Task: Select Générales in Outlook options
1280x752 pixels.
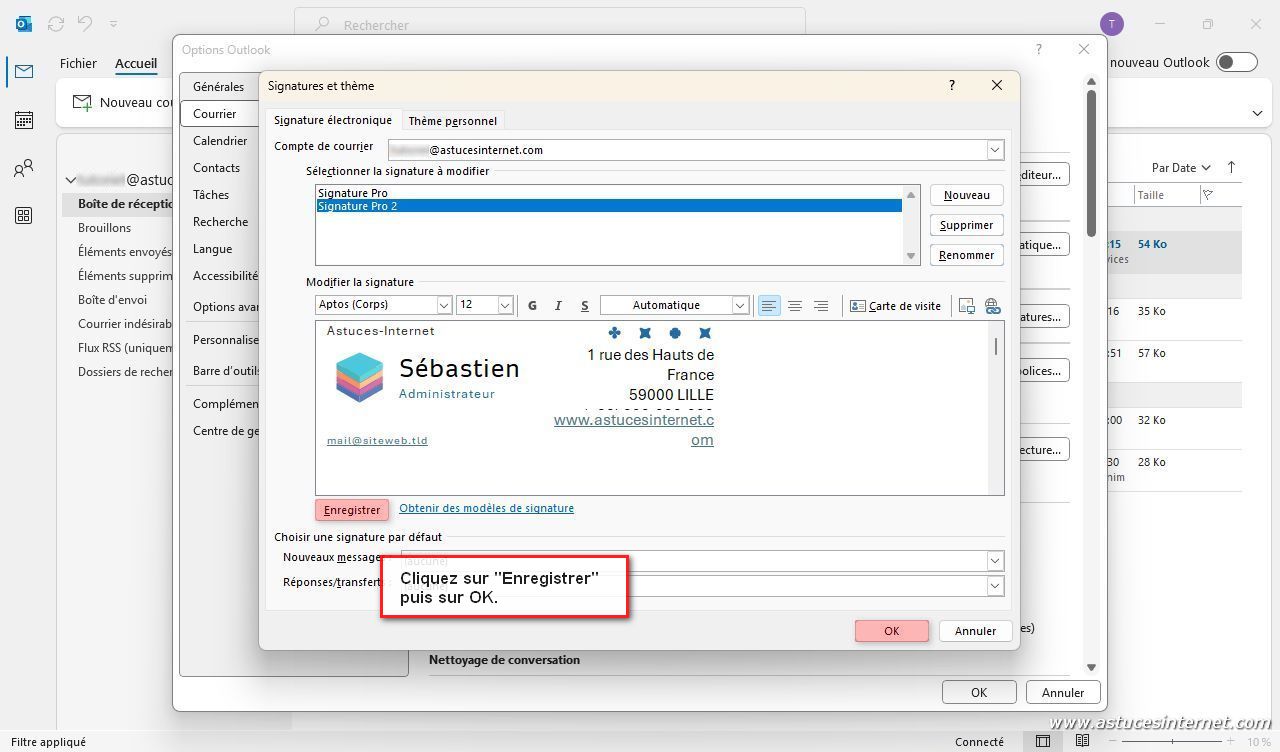Action: (x=218, y=87)
